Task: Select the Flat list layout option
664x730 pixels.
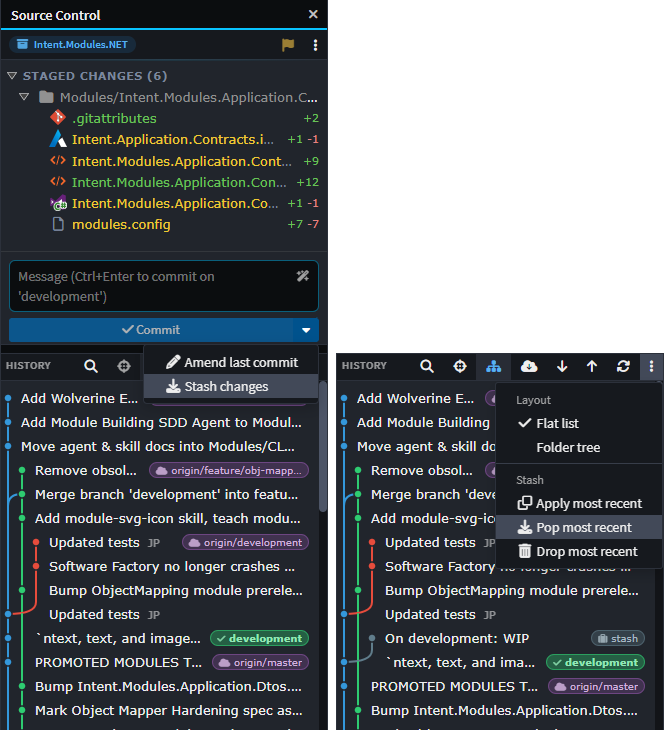Action: pos(579,423)
